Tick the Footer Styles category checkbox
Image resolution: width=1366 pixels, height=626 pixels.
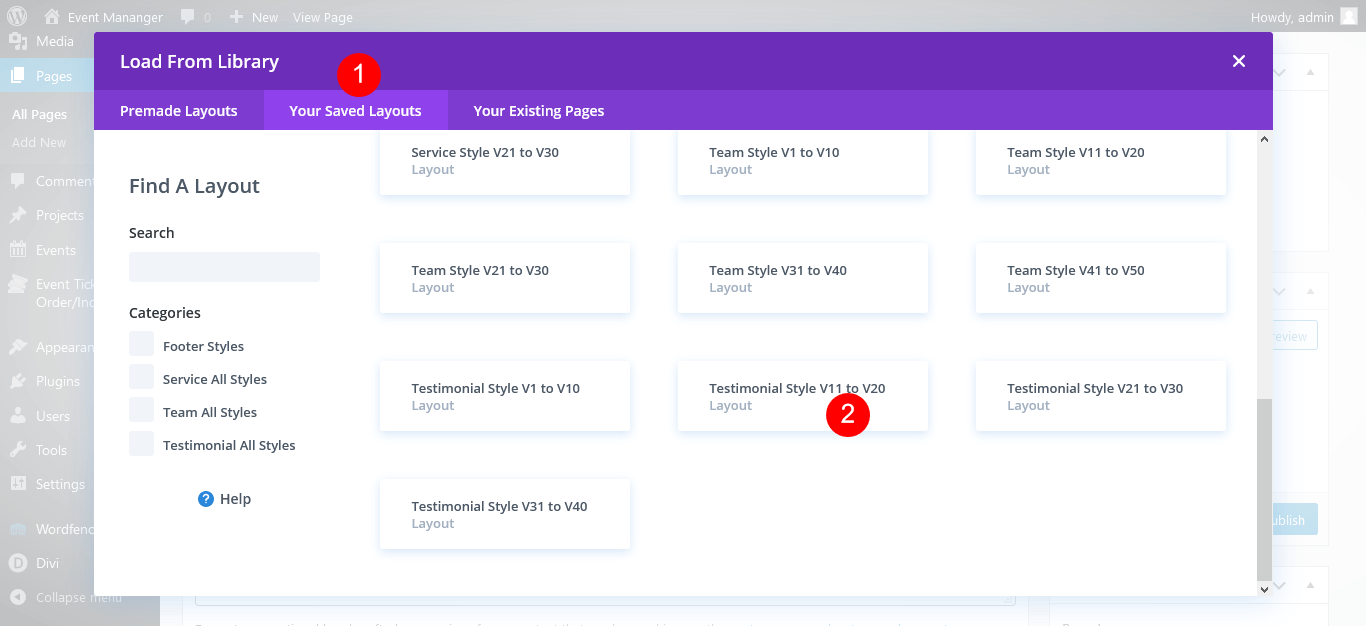point(141,345)
